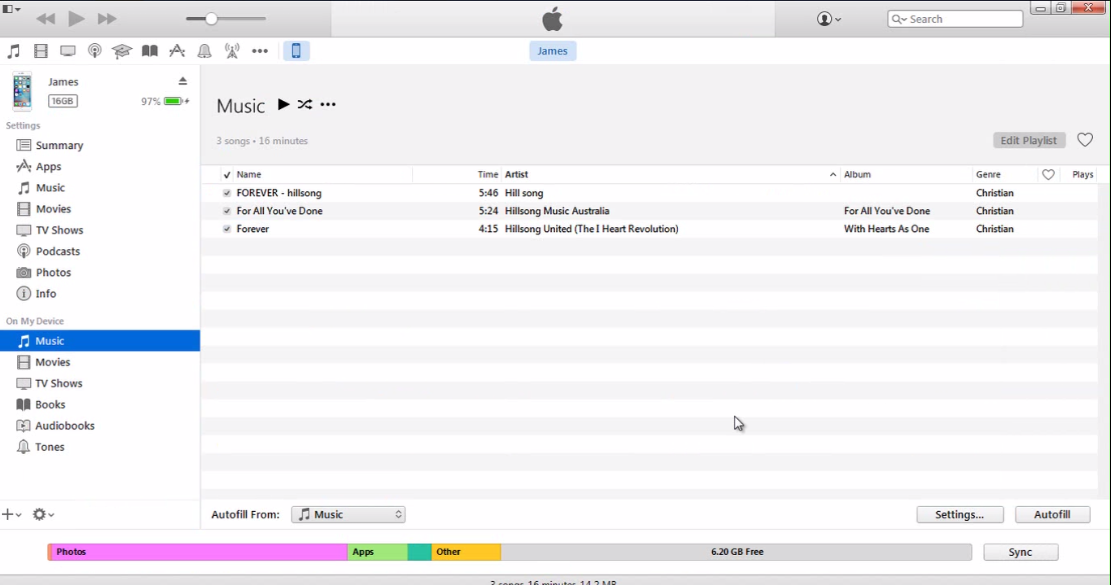The height and width of the screenshot is (585, 1111).
Task: Open the Internet Radio antenna icon
Action: click(x=232, y=51)
